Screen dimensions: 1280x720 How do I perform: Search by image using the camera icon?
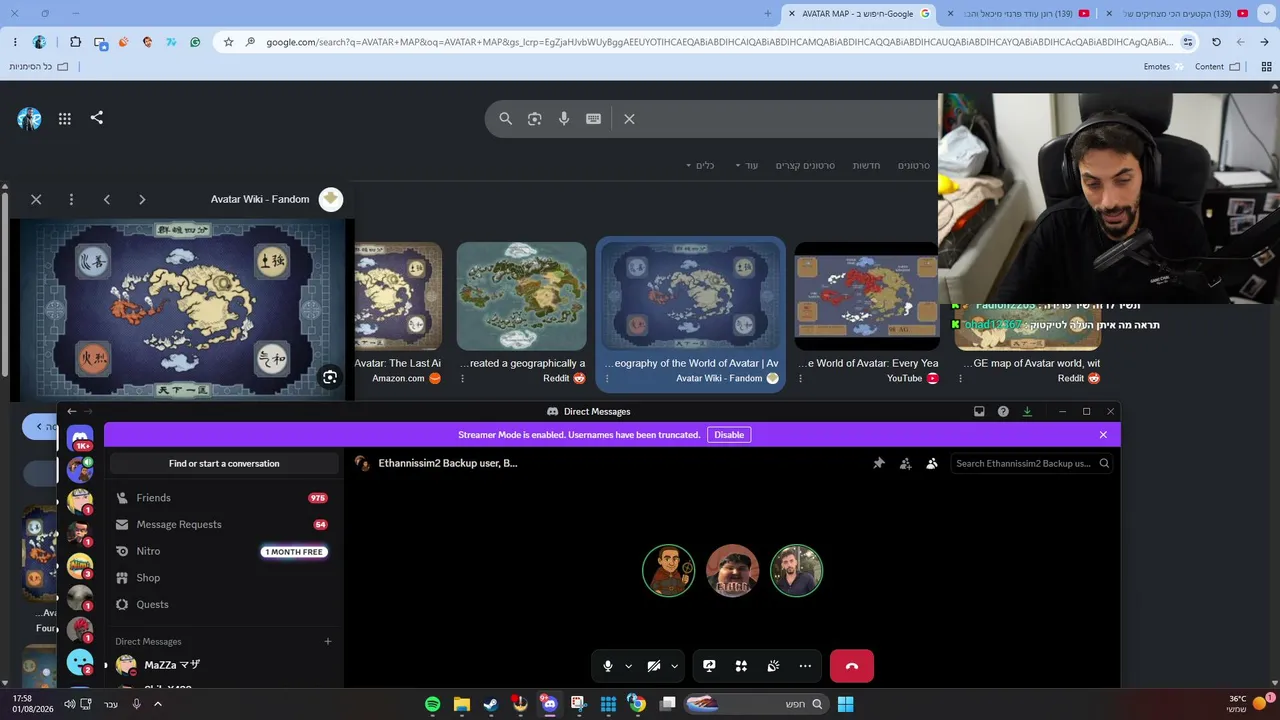(535, 119)
